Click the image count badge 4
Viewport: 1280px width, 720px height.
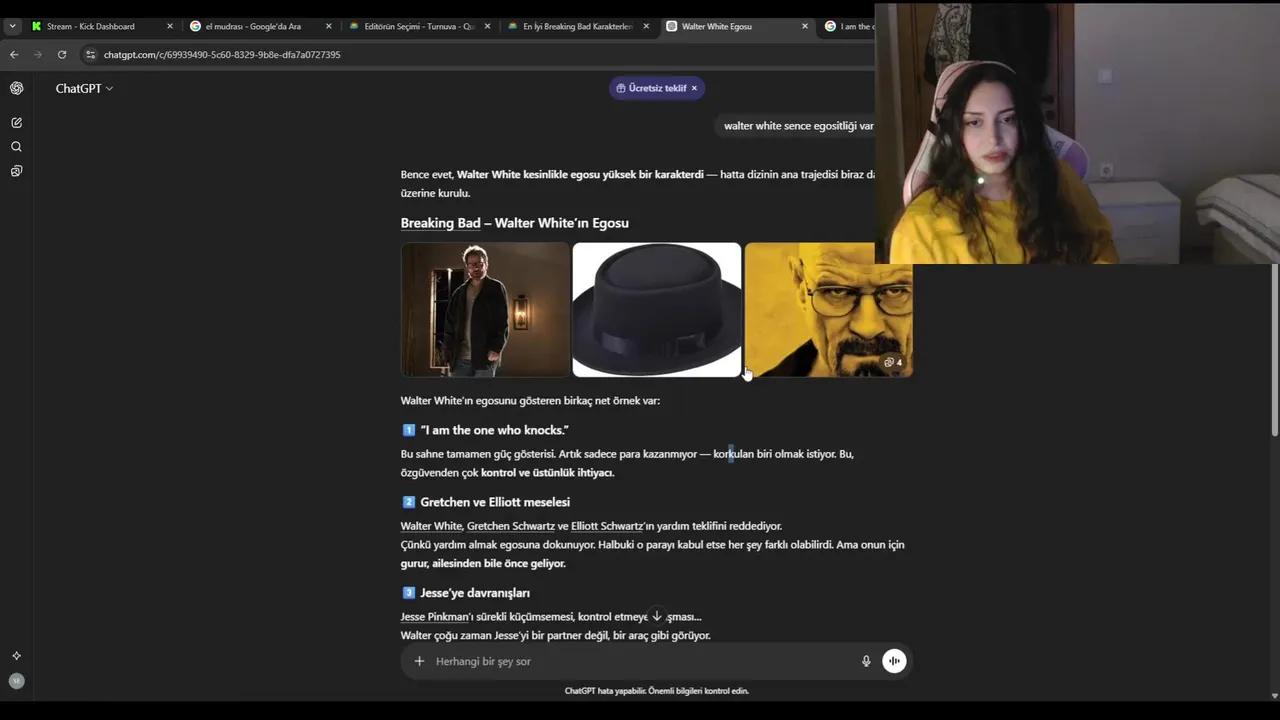tap(893, 362)
